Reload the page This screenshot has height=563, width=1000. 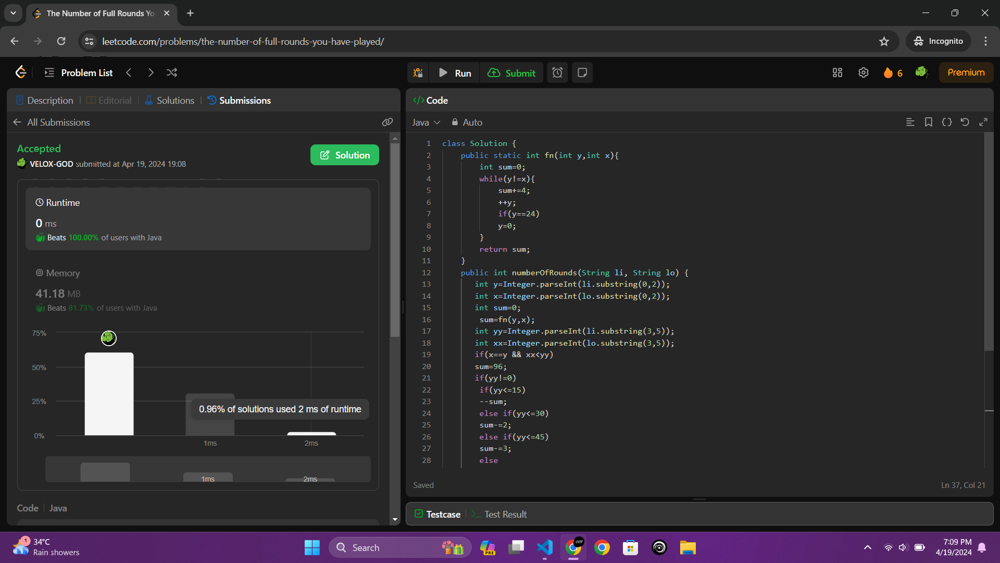[x=61, y=41]
